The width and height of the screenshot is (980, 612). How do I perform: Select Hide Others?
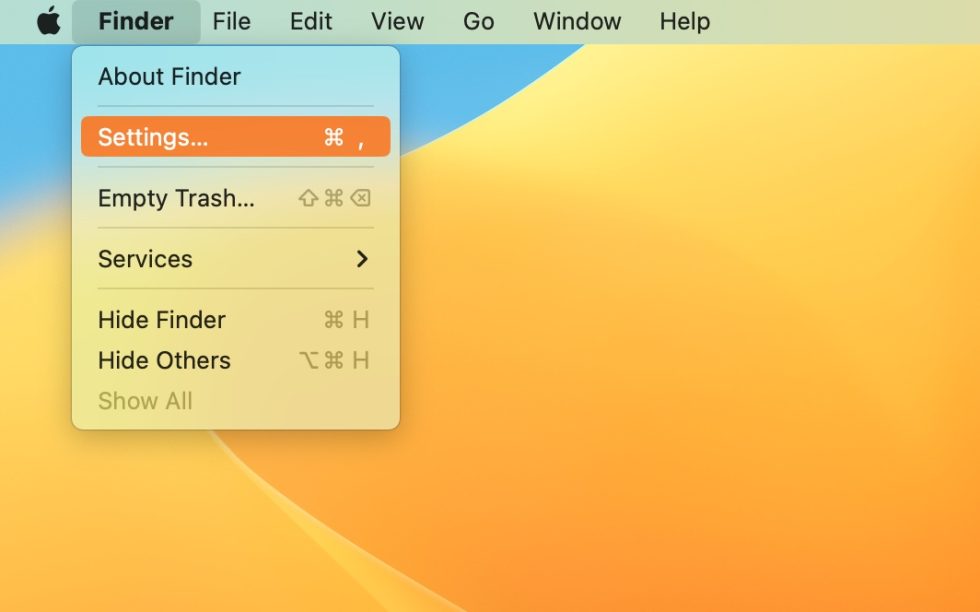(163, 360)
